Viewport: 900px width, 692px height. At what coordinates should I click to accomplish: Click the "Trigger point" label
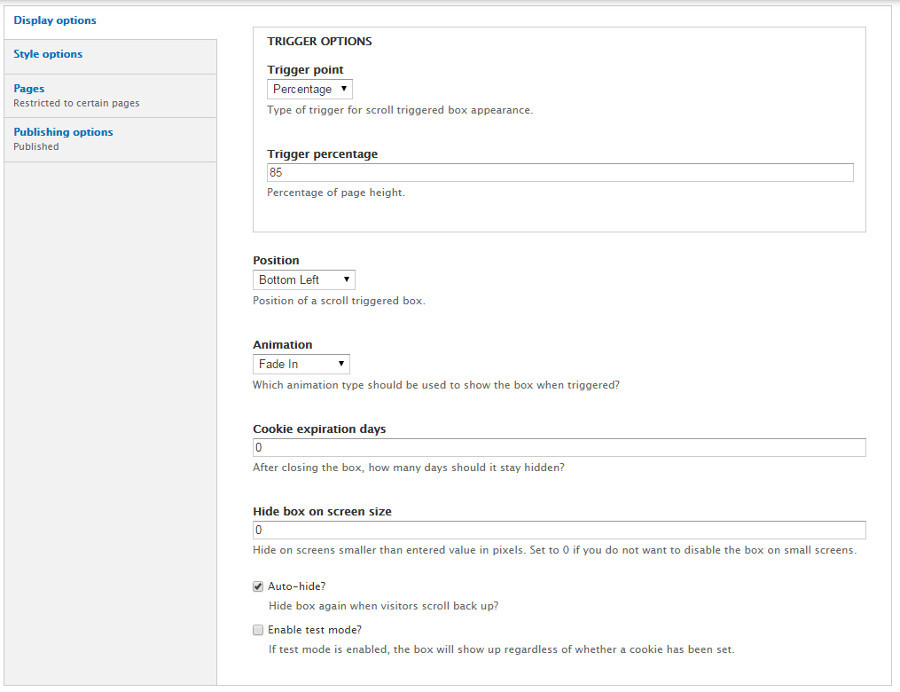click(x=305, y=70)
